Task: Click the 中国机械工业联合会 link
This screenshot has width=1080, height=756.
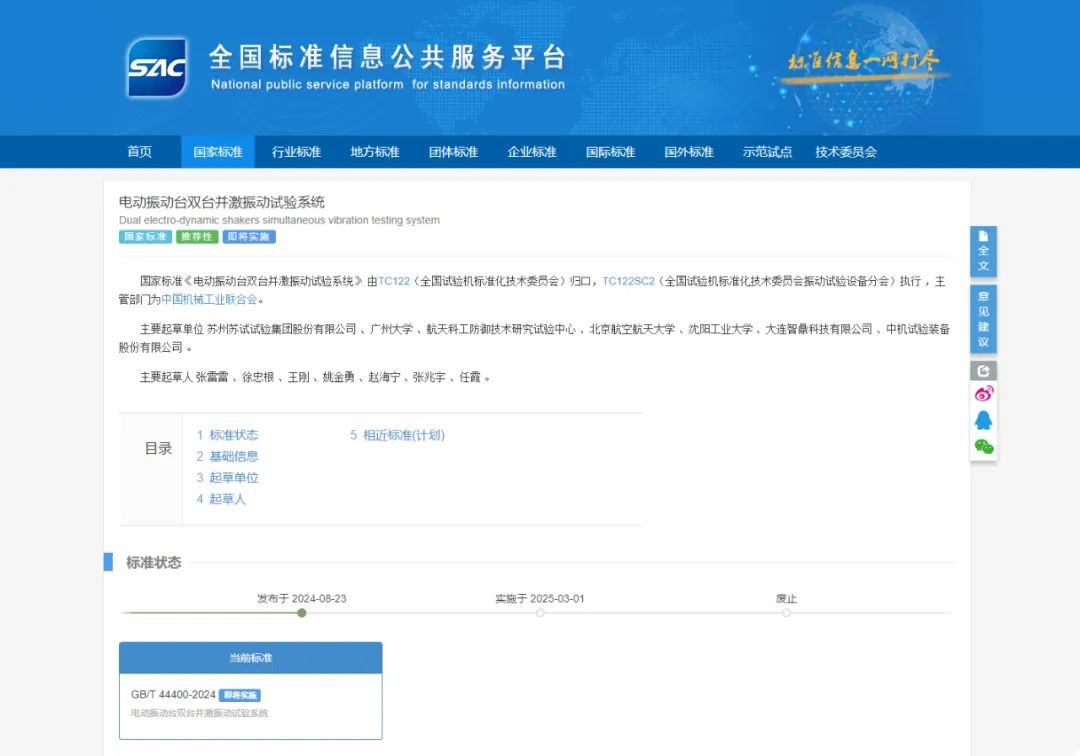Action: pyautogui.click(x=209, y=299)
